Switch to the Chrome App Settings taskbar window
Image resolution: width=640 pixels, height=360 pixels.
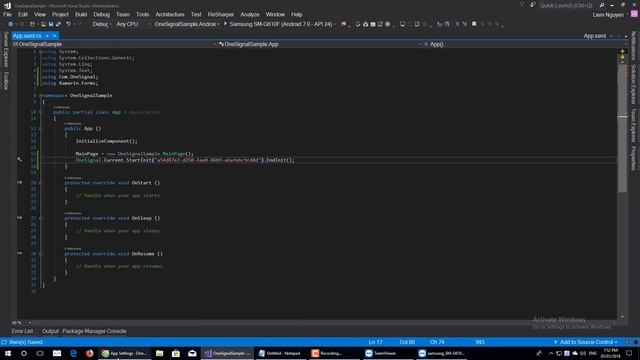tap(124, 353)
